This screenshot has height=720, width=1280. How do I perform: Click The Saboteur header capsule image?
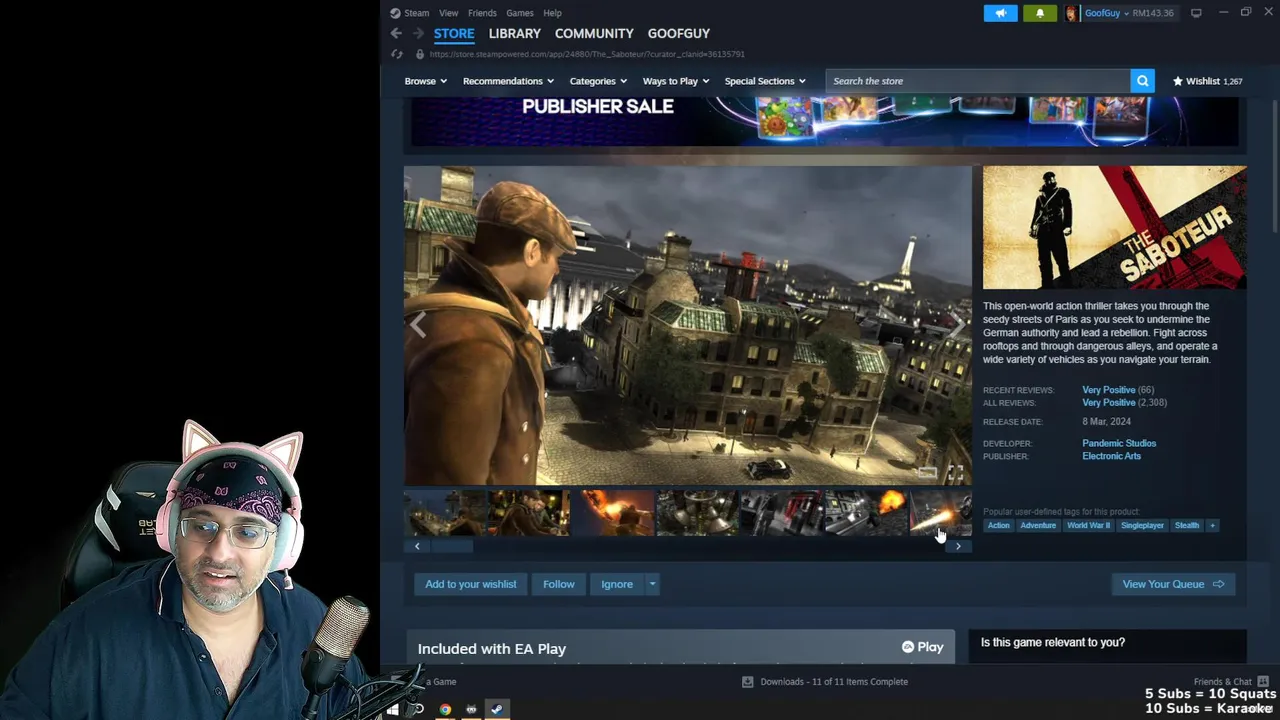pyautogui.click(x=1114, y=227)
